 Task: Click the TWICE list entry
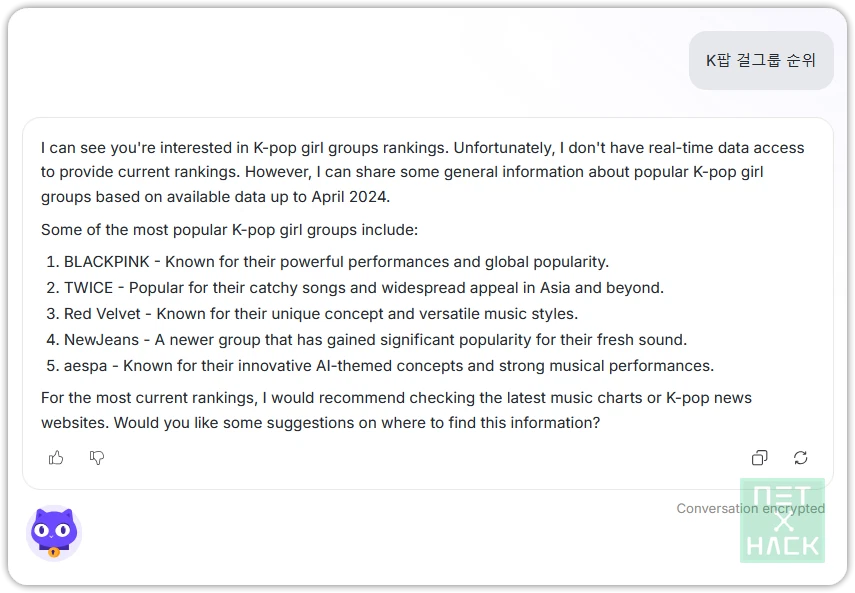pyautogui.click(x=355, y=288)
